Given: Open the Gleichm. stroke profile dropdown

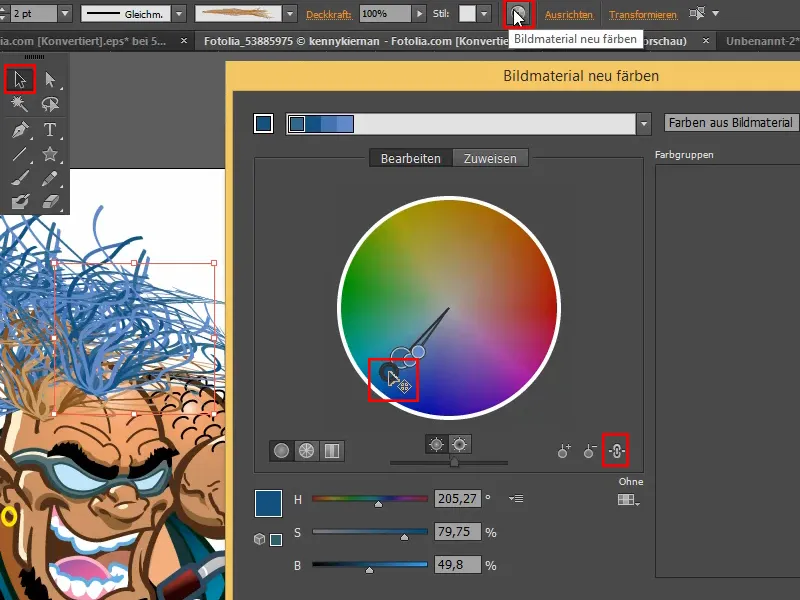Looking at the screenshot, I should click(179, 14).
